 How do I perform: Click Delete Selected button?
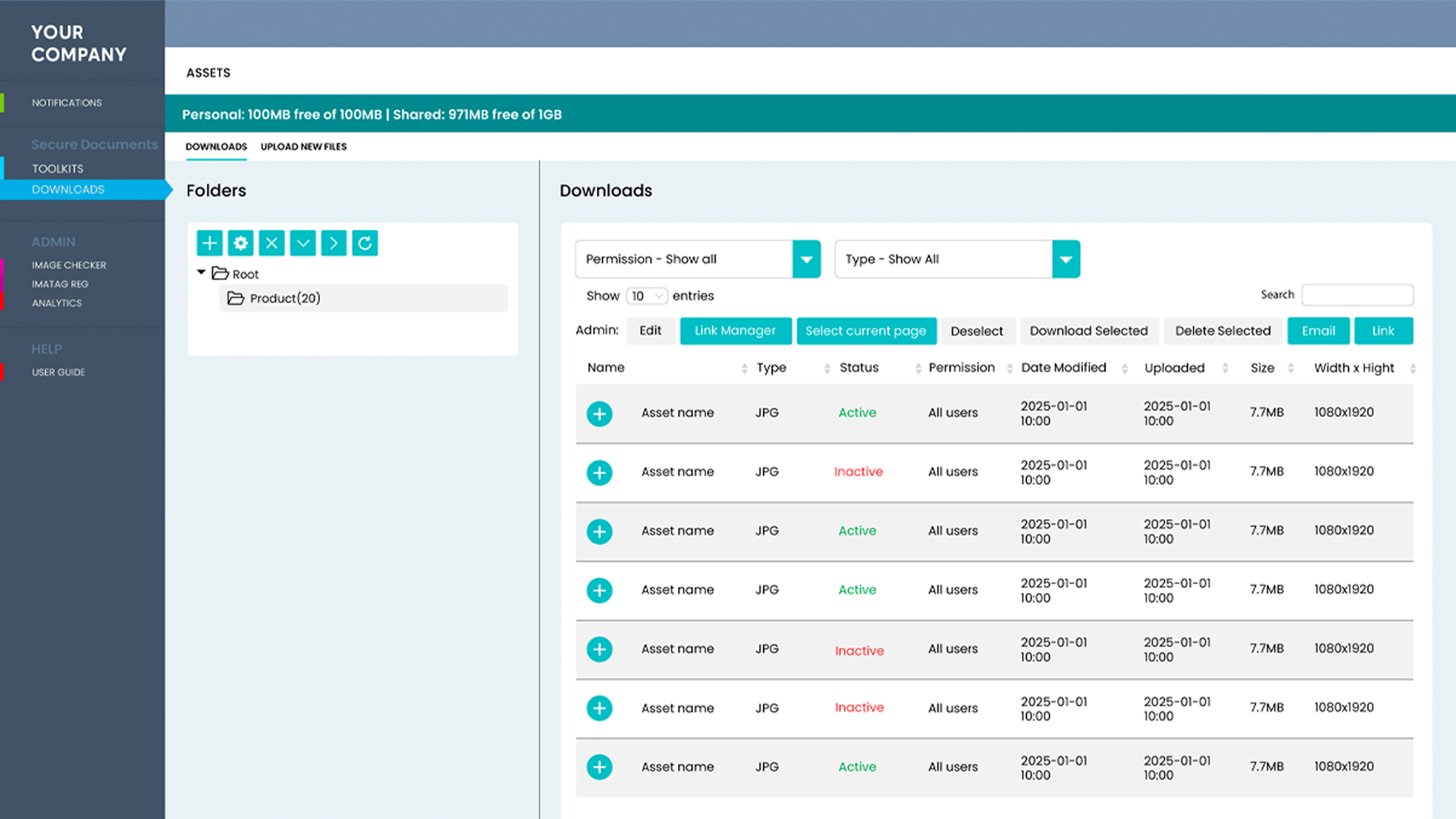point(1222,331)
